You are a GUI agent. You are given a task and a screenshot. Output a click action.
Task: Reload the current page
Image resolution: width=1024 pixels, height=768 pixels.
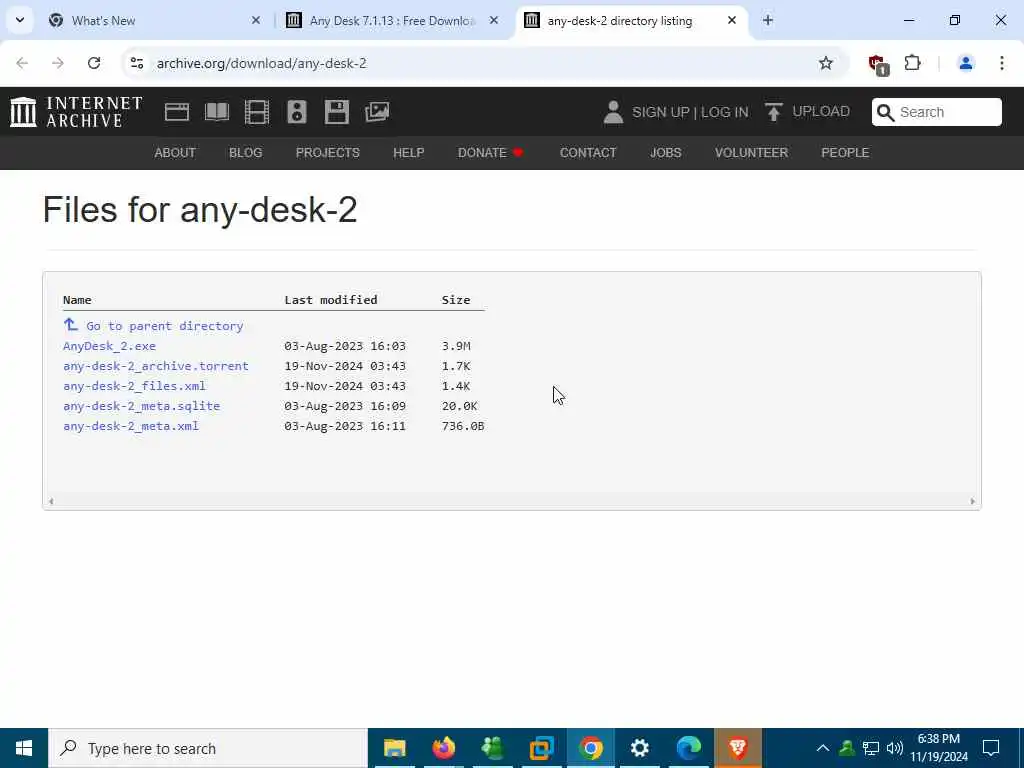click(94, 63)
